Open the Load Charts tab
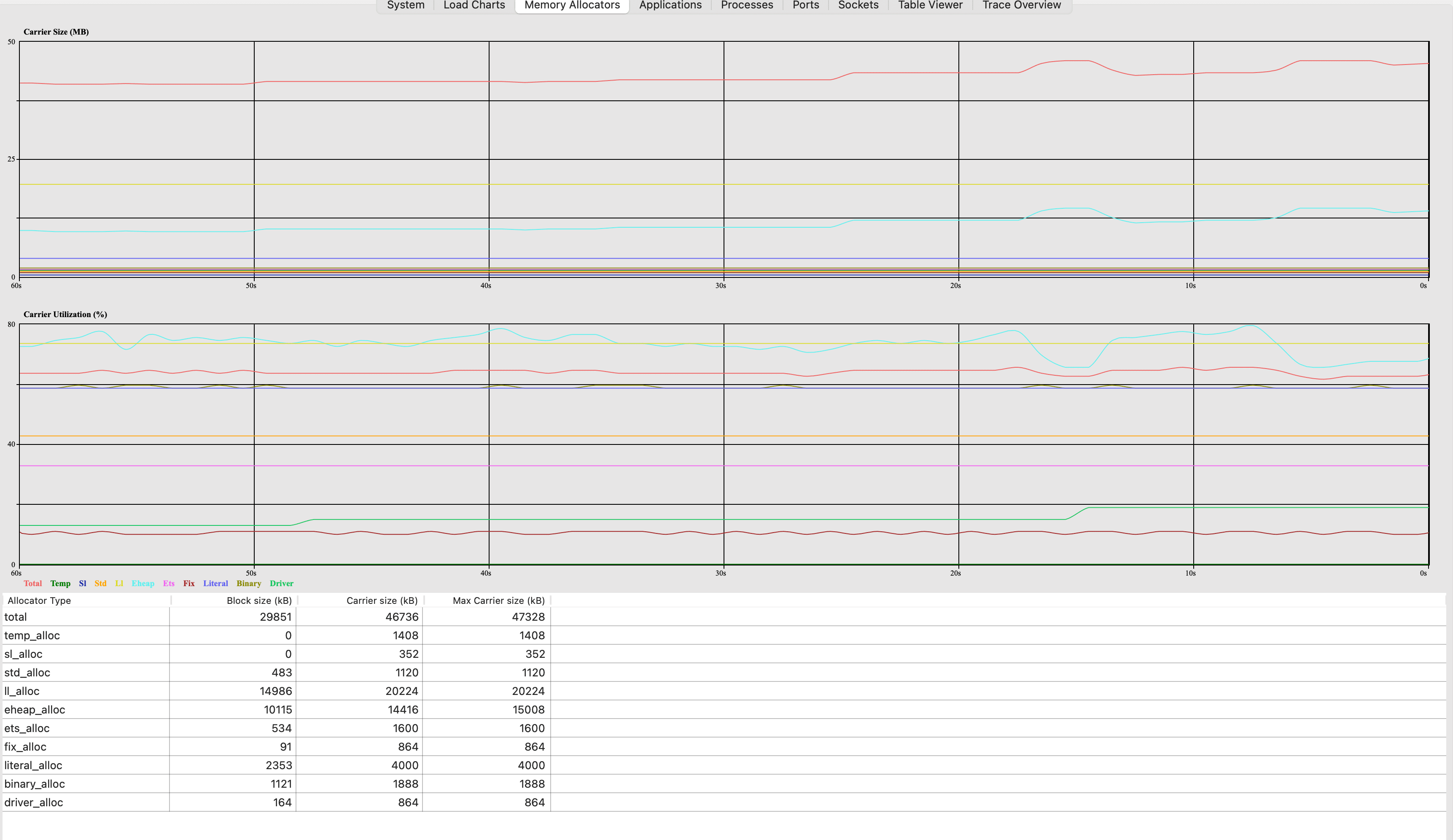The image size is (1453, 840). point(474,5)
